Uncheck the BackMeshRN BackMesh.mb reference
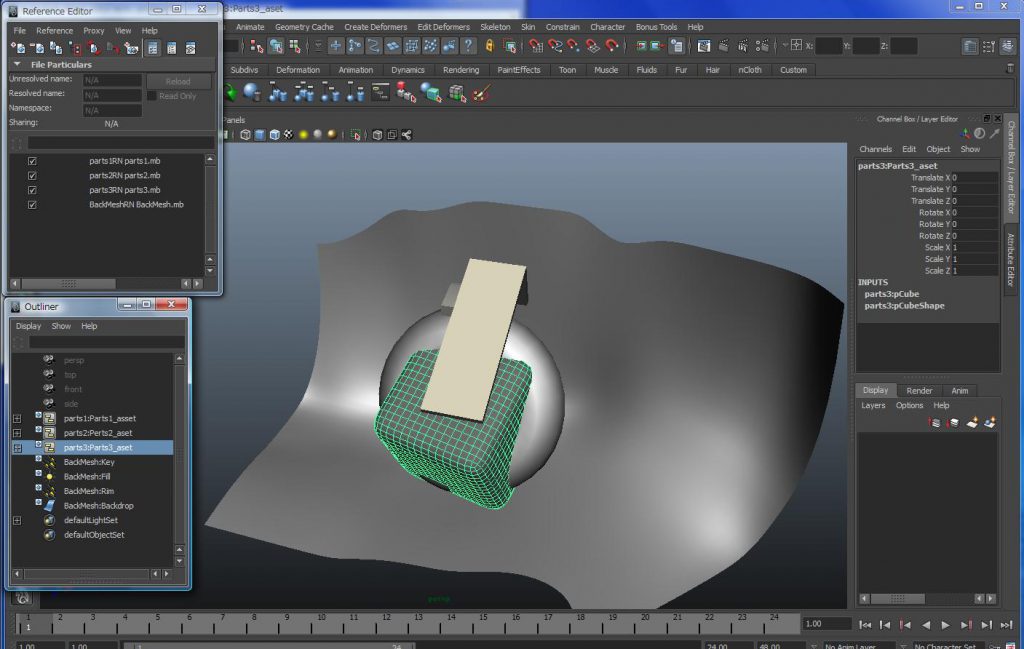 (x=32, y=205)
